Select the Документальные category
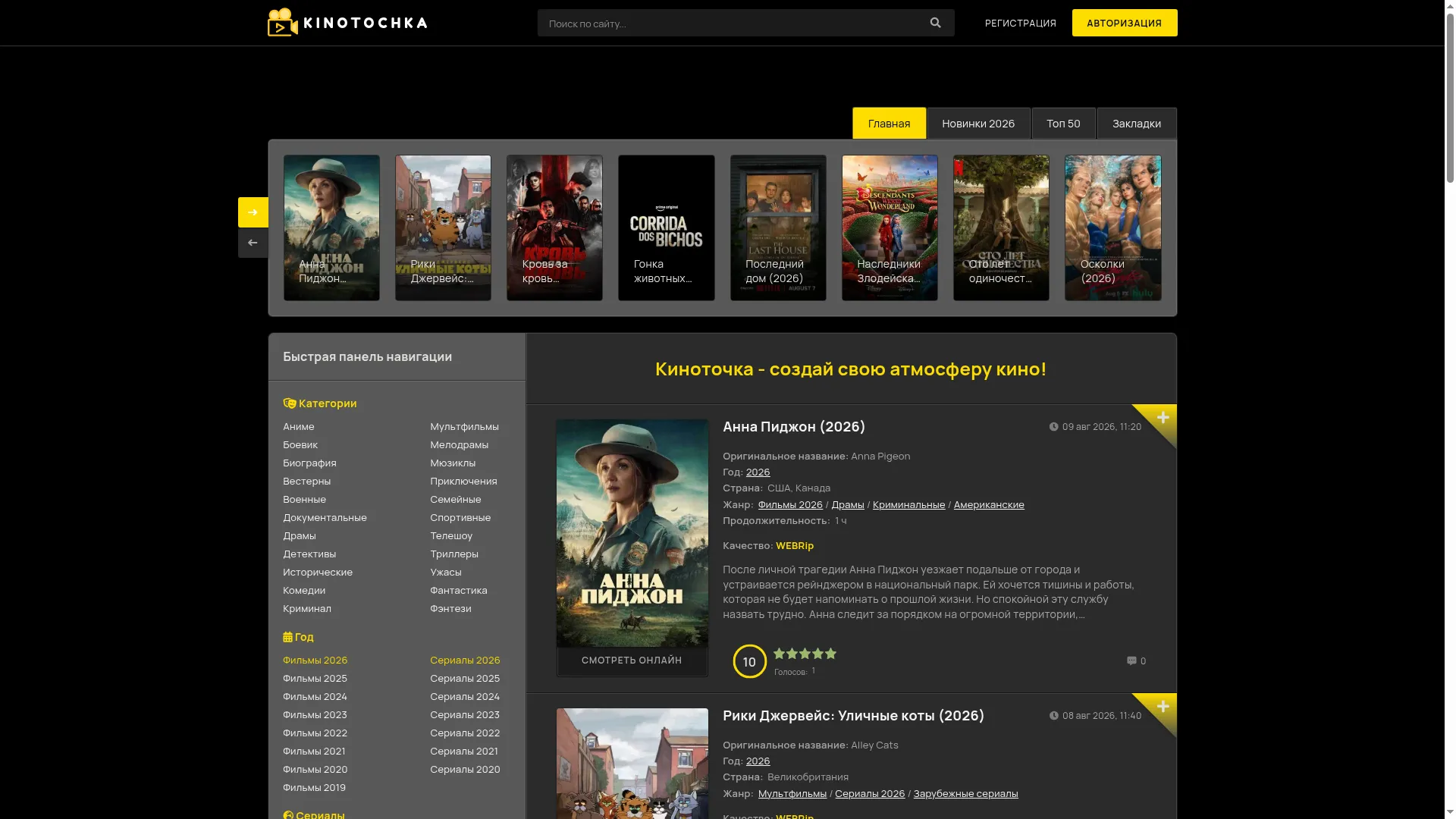 (x=325, y=517)
